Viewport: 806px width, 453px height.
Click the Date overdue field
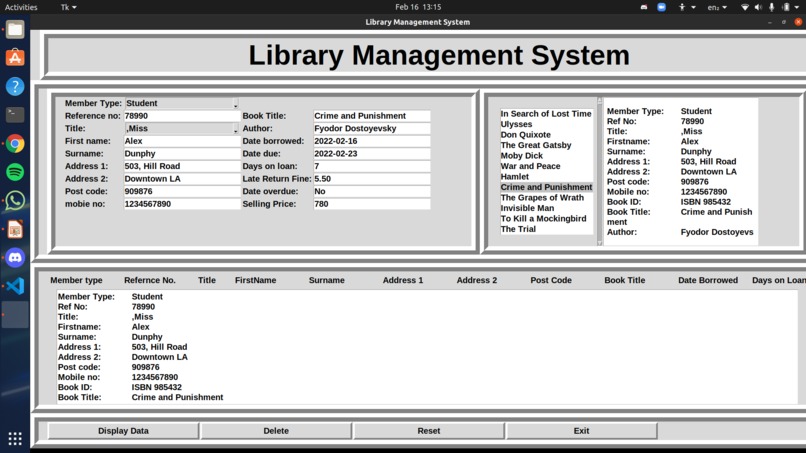[x=372, y=191]
